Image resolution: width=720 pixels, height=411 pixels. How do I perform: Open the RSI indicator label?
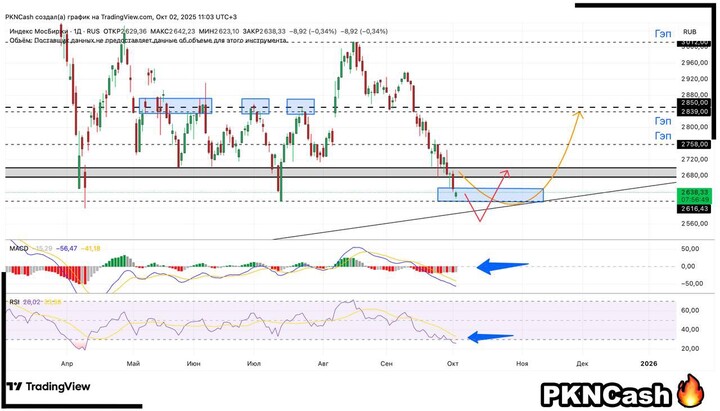15,299
